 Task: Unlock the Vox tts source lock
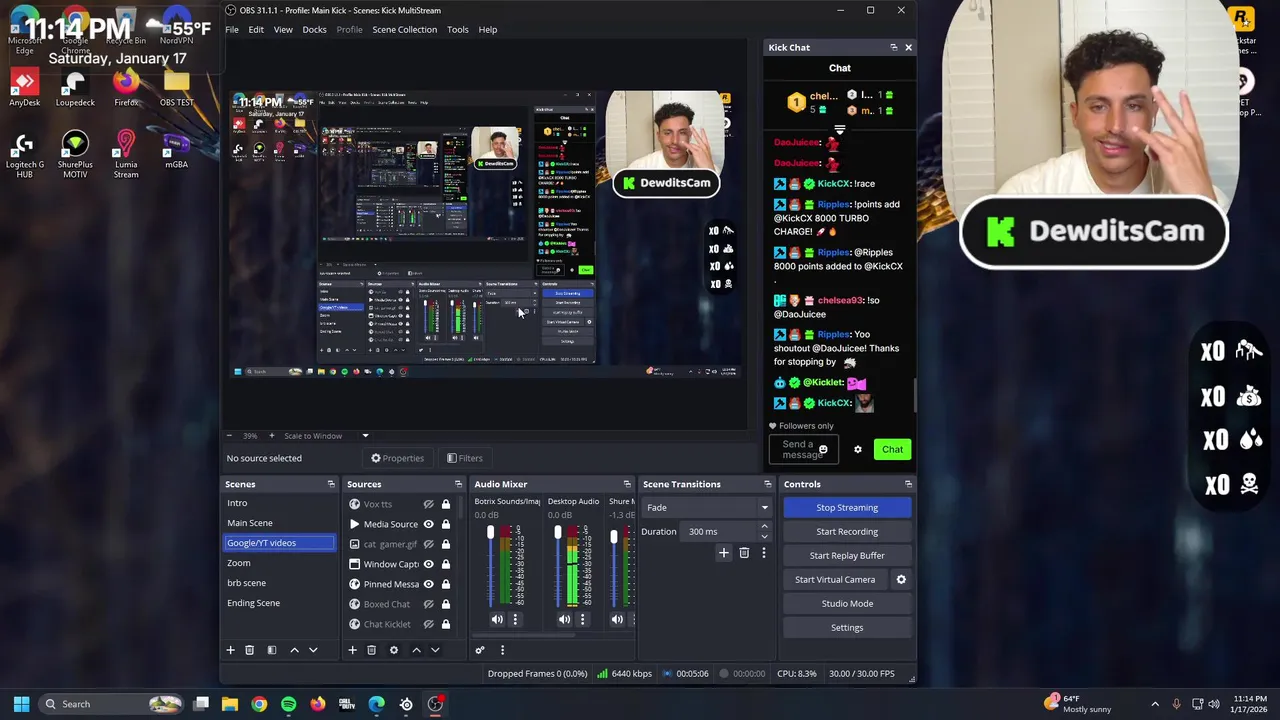pos(446,504)
